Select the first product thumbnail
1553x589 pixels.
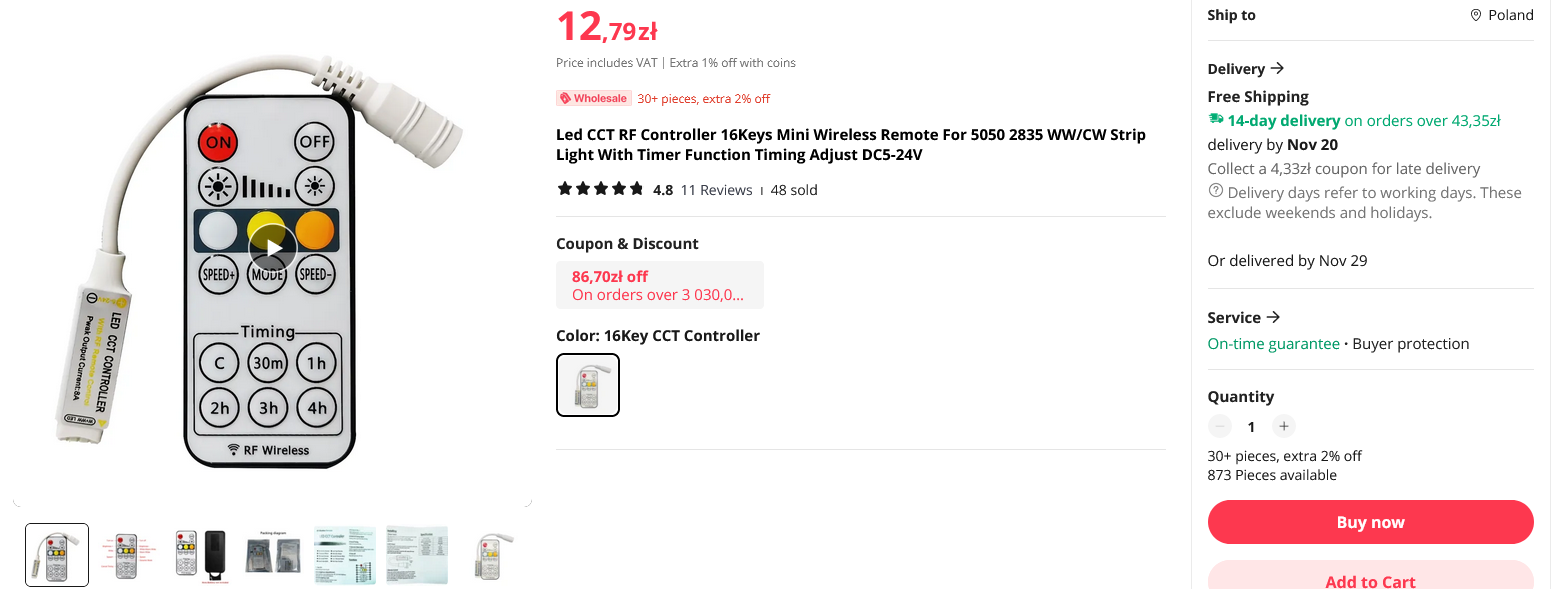57,555
